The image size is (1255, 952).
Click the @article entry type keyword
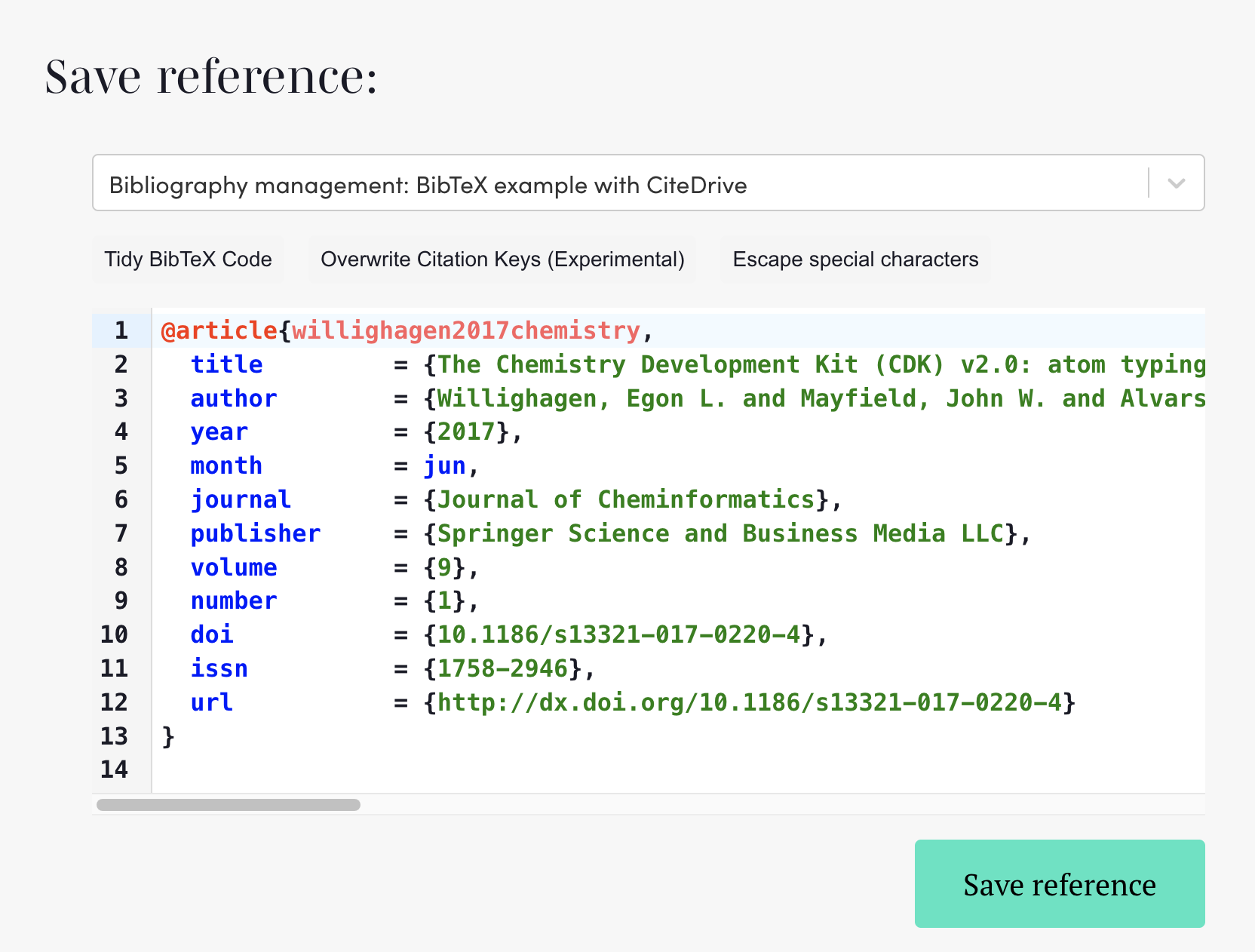tap(219, 330)
